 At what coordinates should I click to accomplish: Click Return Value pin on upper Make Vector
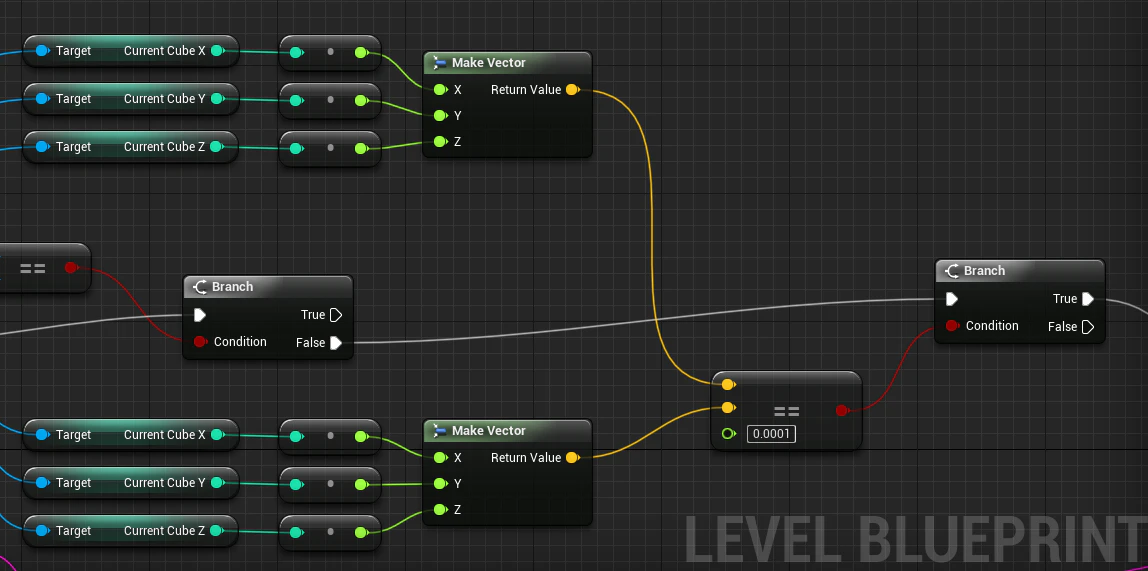pos(573,90)
